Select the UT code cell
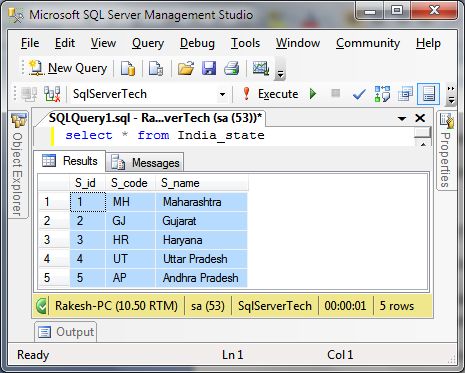Image resolution: width=465 pixels, height=373 pixels. coord(130,259)
